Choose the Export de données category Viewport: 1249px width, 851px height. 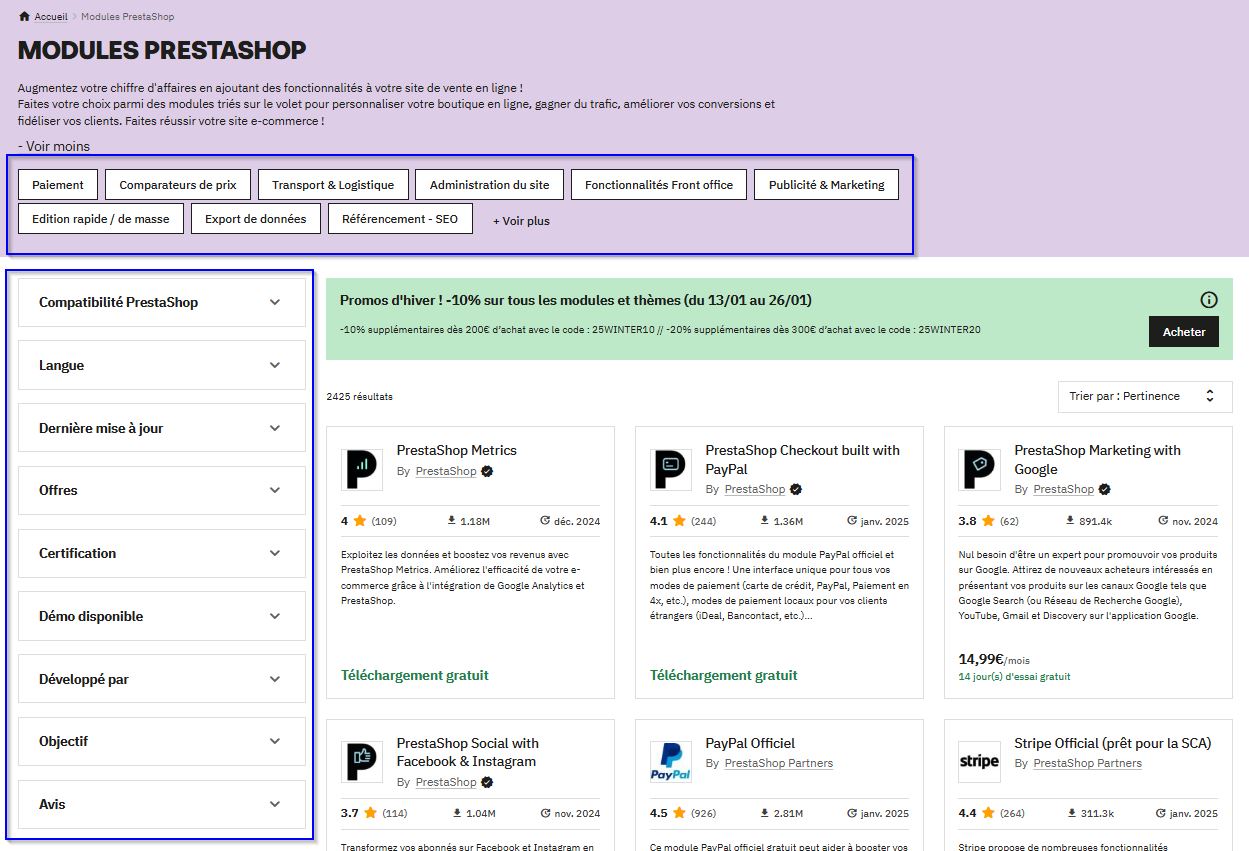click(x=256, y=219)
